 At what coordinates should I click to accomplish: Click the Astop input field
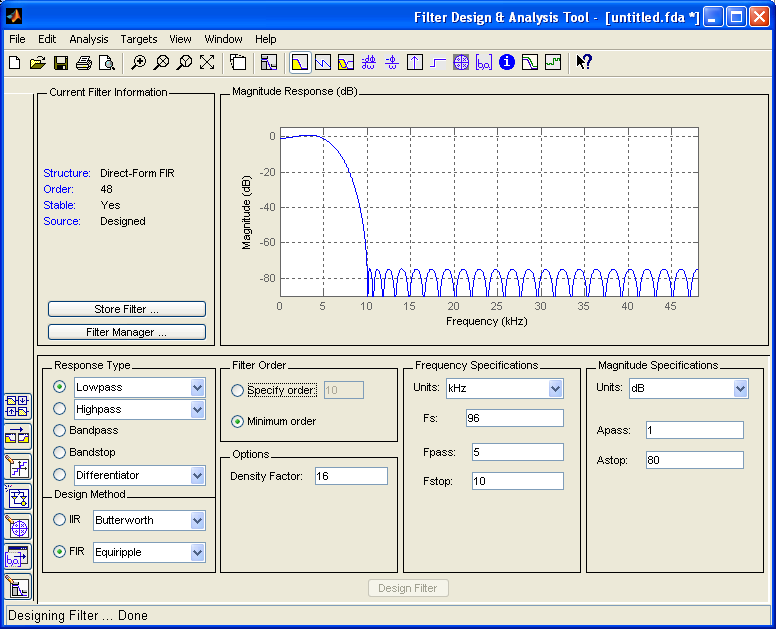coord(695,460)
